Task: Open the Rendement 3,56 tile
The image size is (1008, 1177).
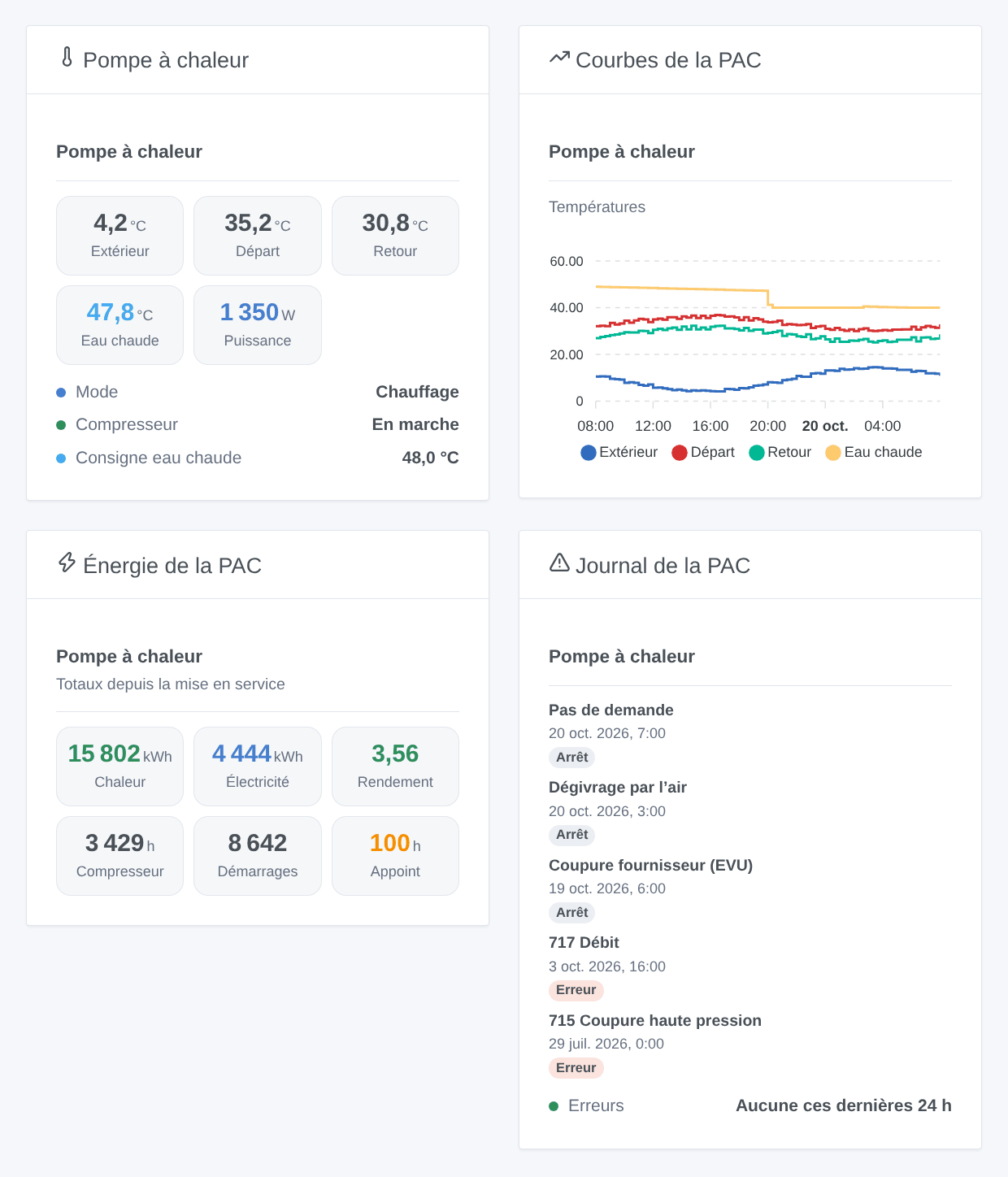Action: 395,767
